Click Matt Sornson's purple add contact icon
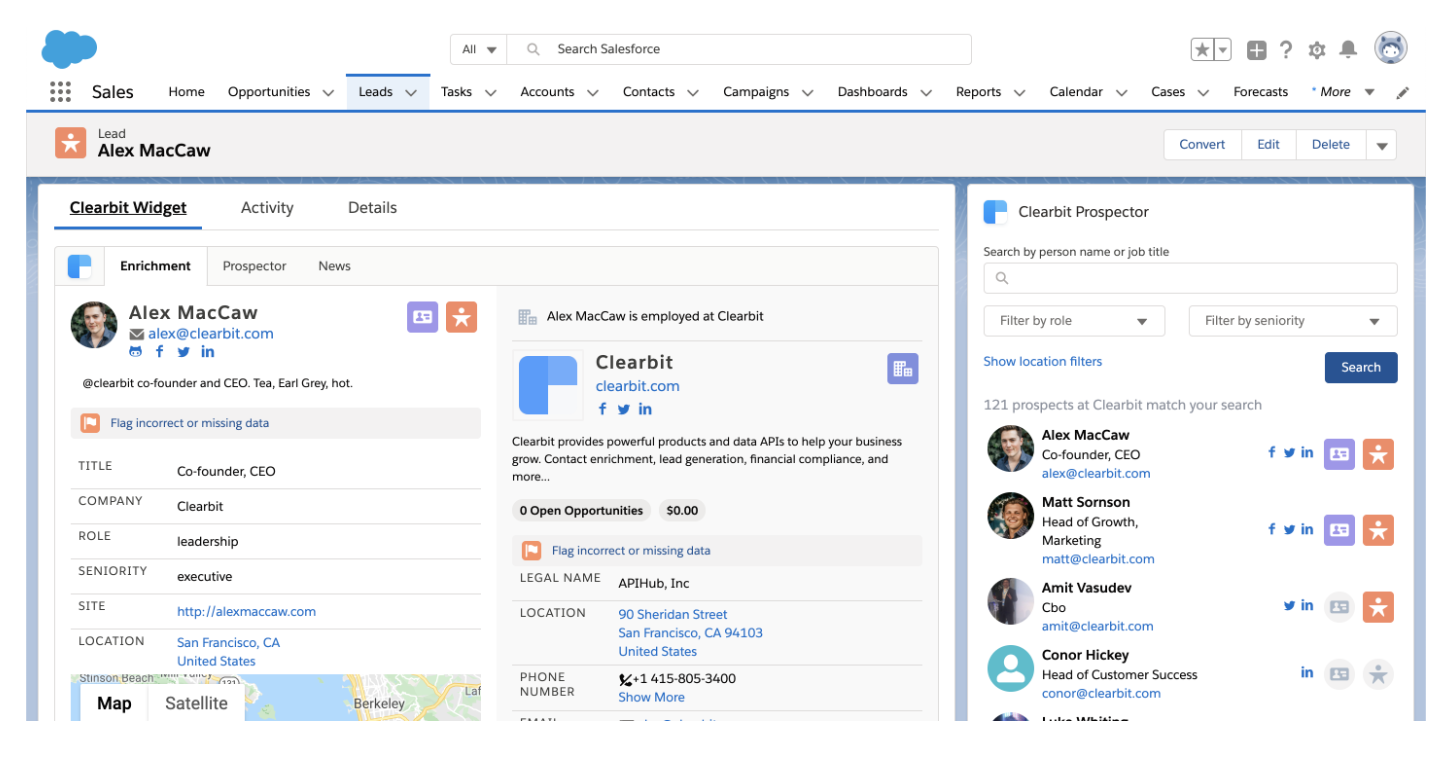Image resolution: width=1434 pixels, height=758 pixels. [1339, 530]
